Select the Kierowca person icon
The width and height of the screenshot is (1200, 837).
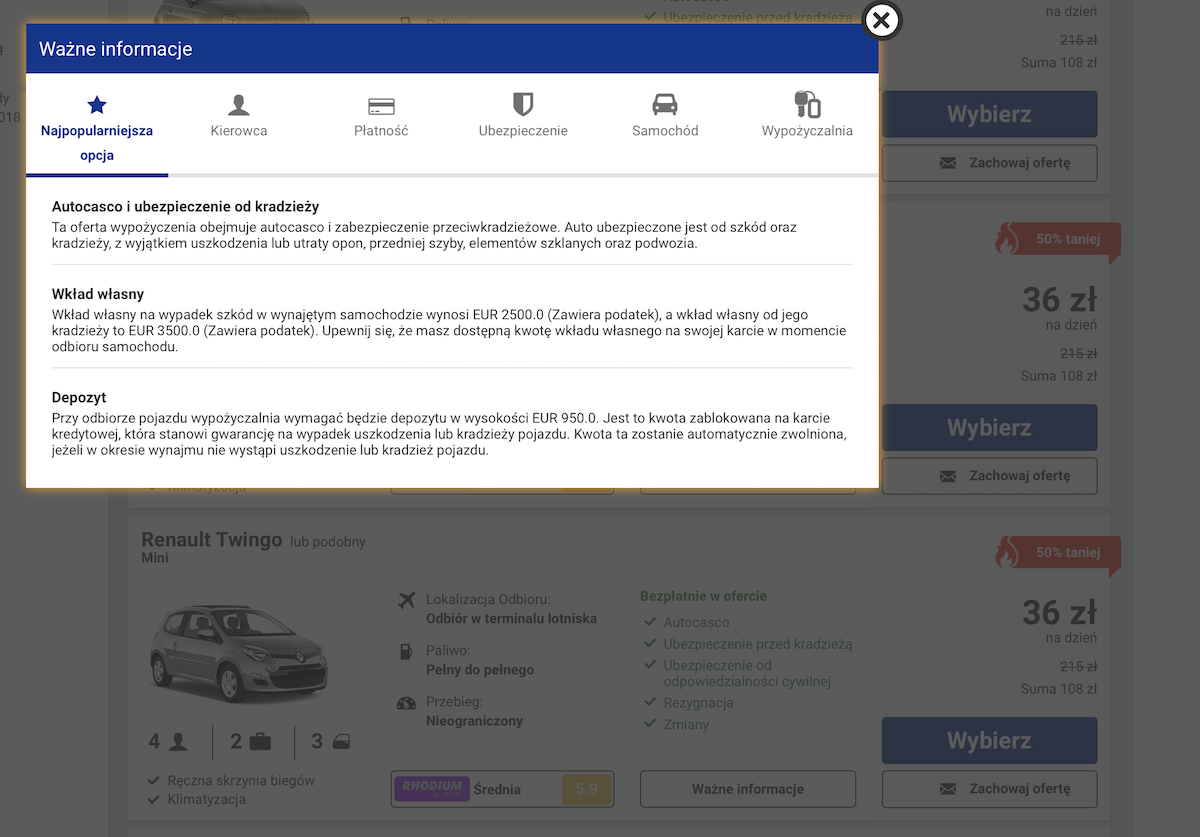click(x=239, y=104)
